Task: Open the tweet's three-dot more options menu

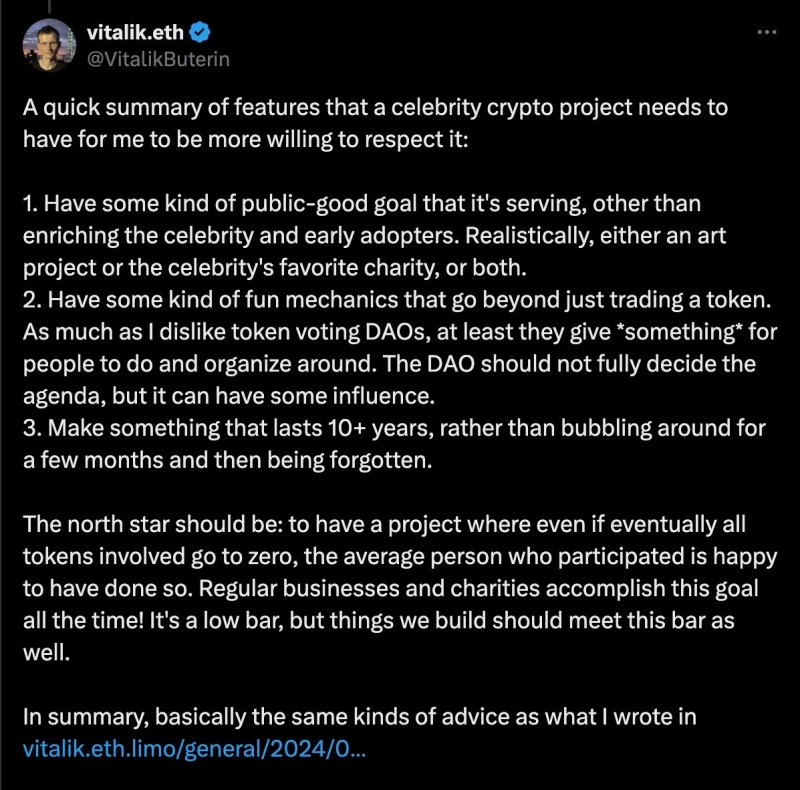Action: (766, 32)
